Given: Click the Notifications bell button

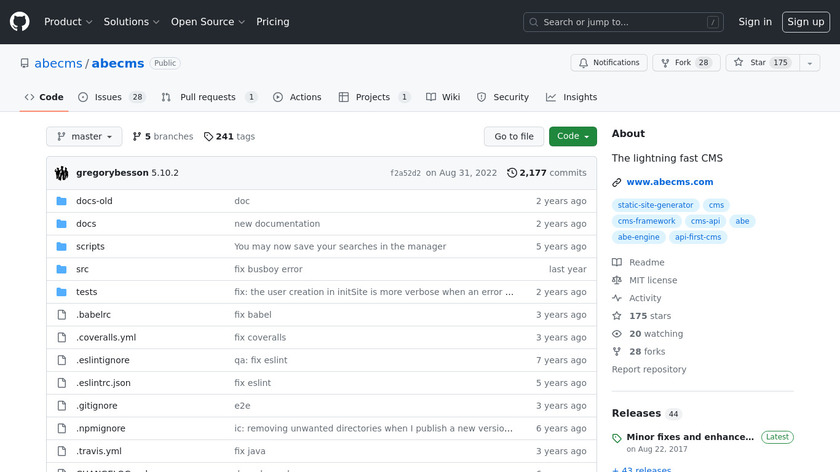Looking at the screenshot, I should pyautogui.click(x=609, y=63).
